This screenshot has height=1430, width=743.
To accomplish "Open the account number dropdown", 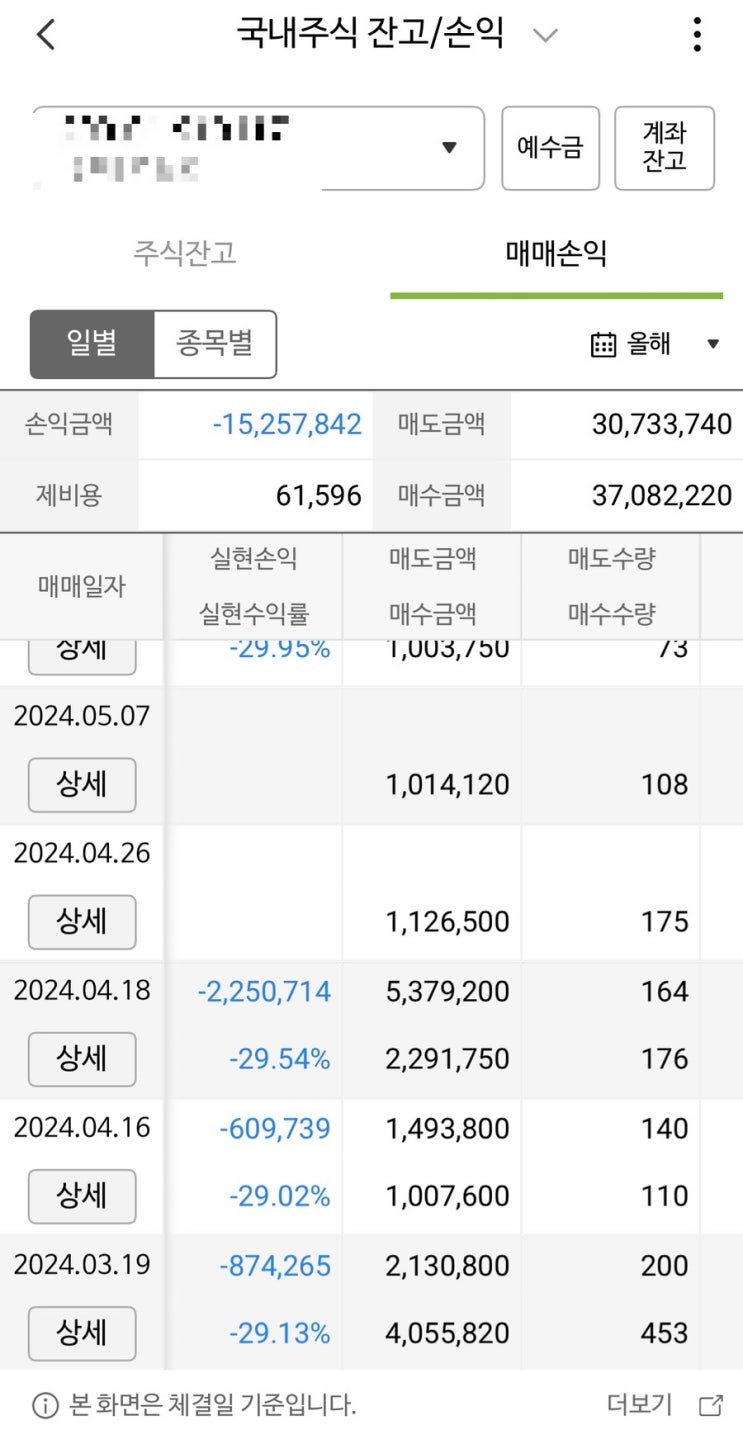I will pyautogui.click(x=449, y=148).
